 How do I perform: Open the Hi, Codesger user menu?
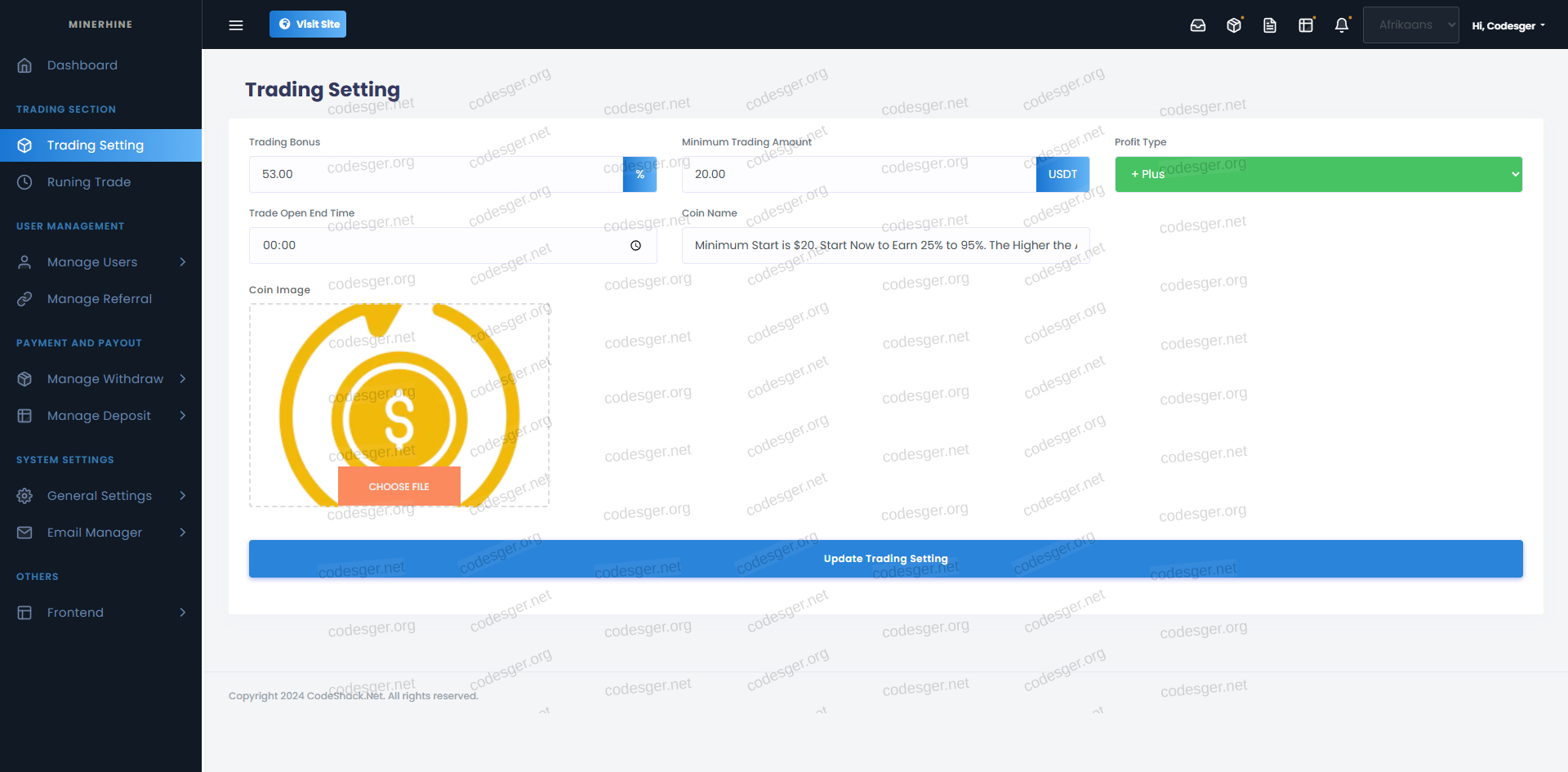pos(1508,26)
